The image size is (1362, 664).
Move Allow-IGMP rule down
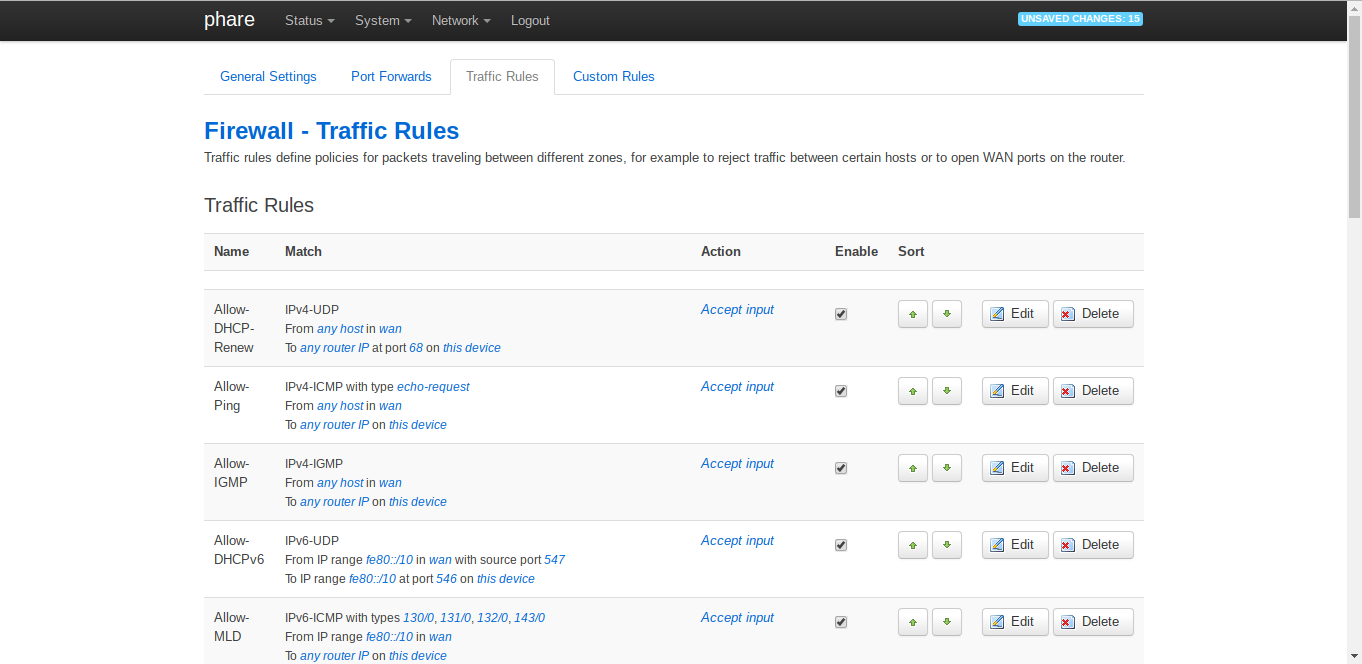(x=947, y=468)
